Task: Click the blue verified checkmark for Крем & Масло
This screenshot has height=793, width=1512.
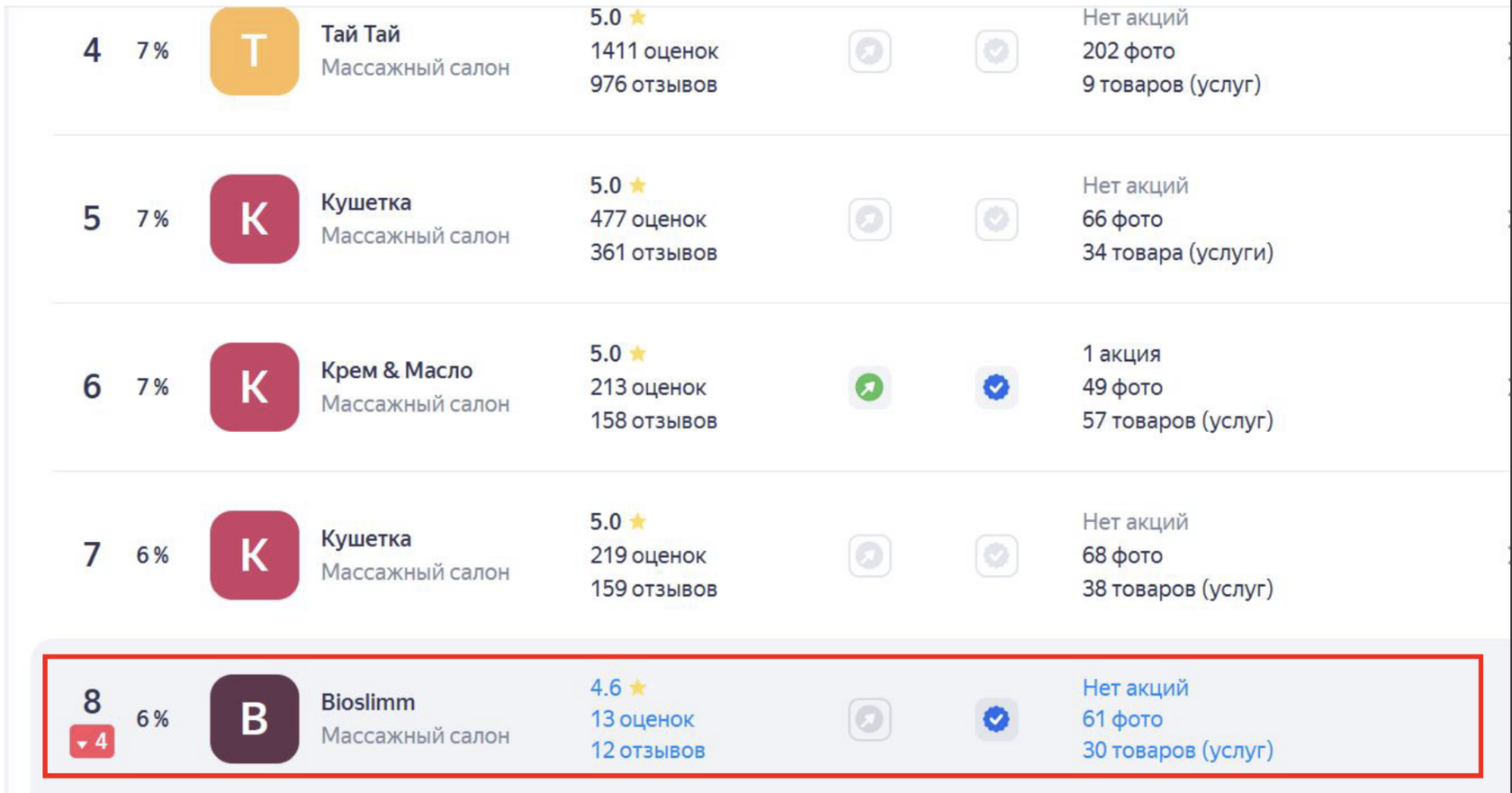Action: point(996,387)
